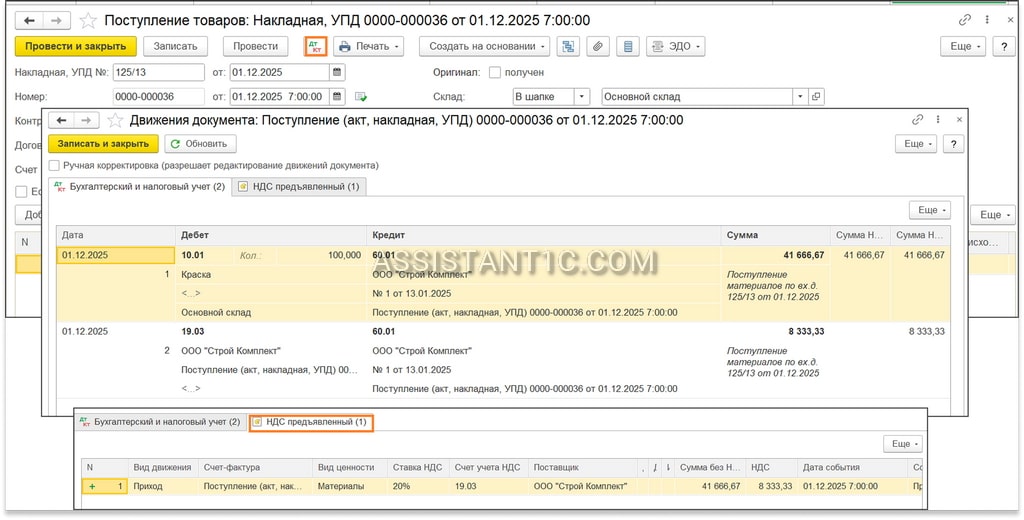Screen dimensions: 1024x520
Task: Expand Создать на основании menu
Action: [485, 46]
